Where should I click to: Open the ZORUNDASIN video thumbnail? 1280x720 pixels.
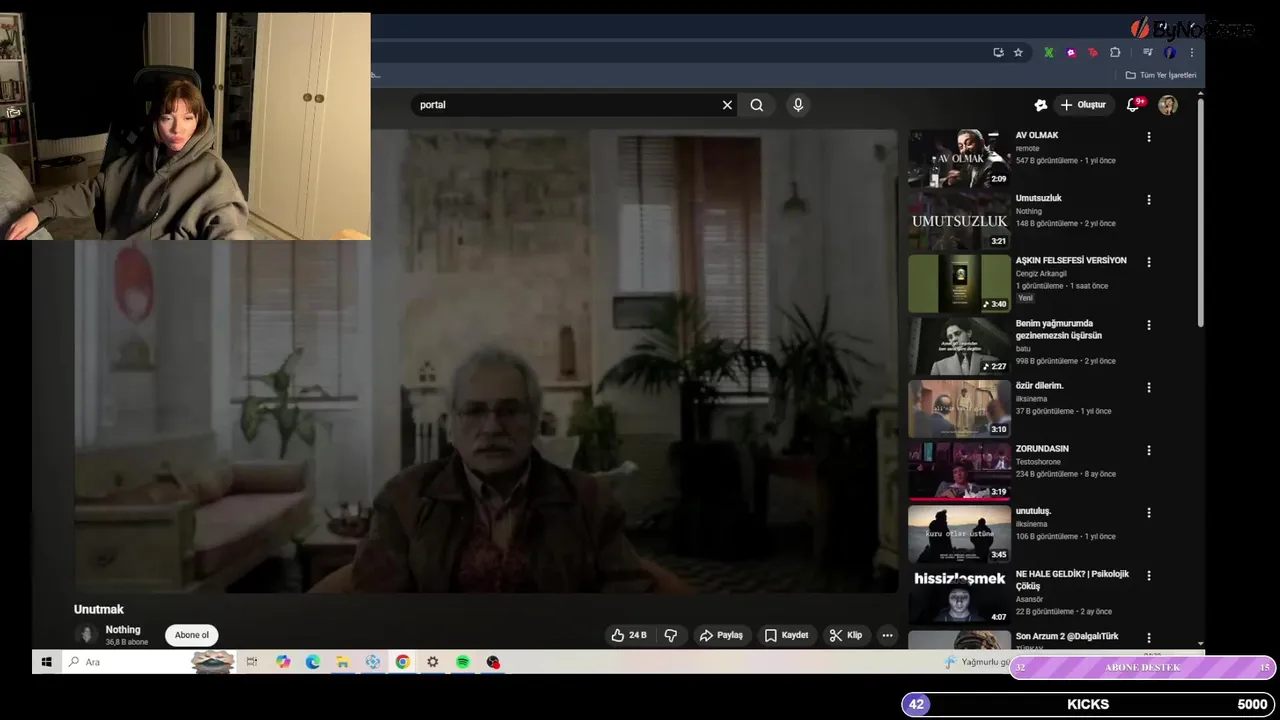(959, 471)
